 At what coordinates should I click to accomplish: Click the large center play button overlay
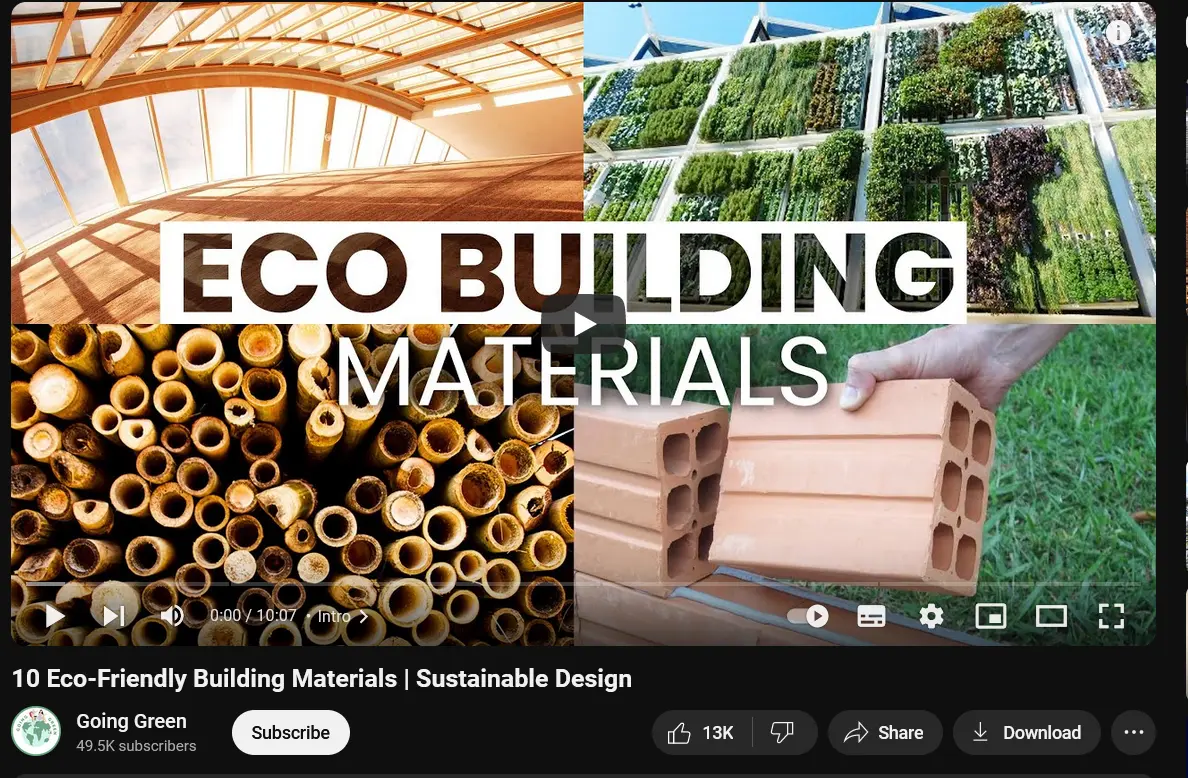[583, 324]
